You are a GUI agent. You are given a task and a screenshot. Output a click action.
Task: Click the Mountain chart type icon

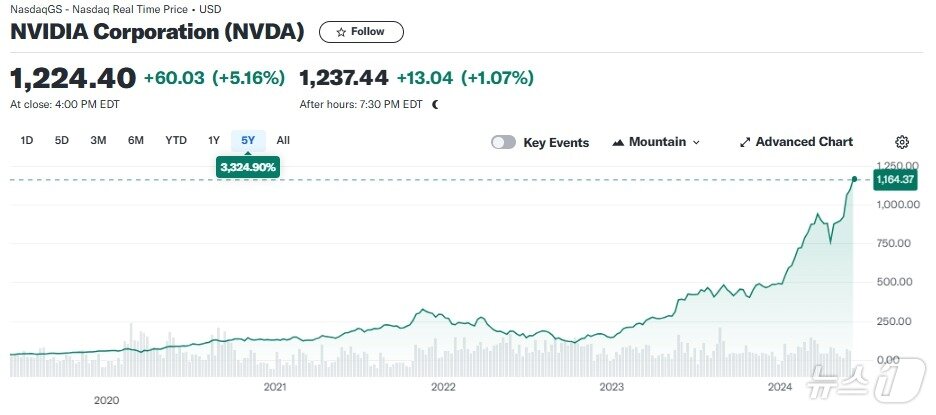(x=617, y=142)
